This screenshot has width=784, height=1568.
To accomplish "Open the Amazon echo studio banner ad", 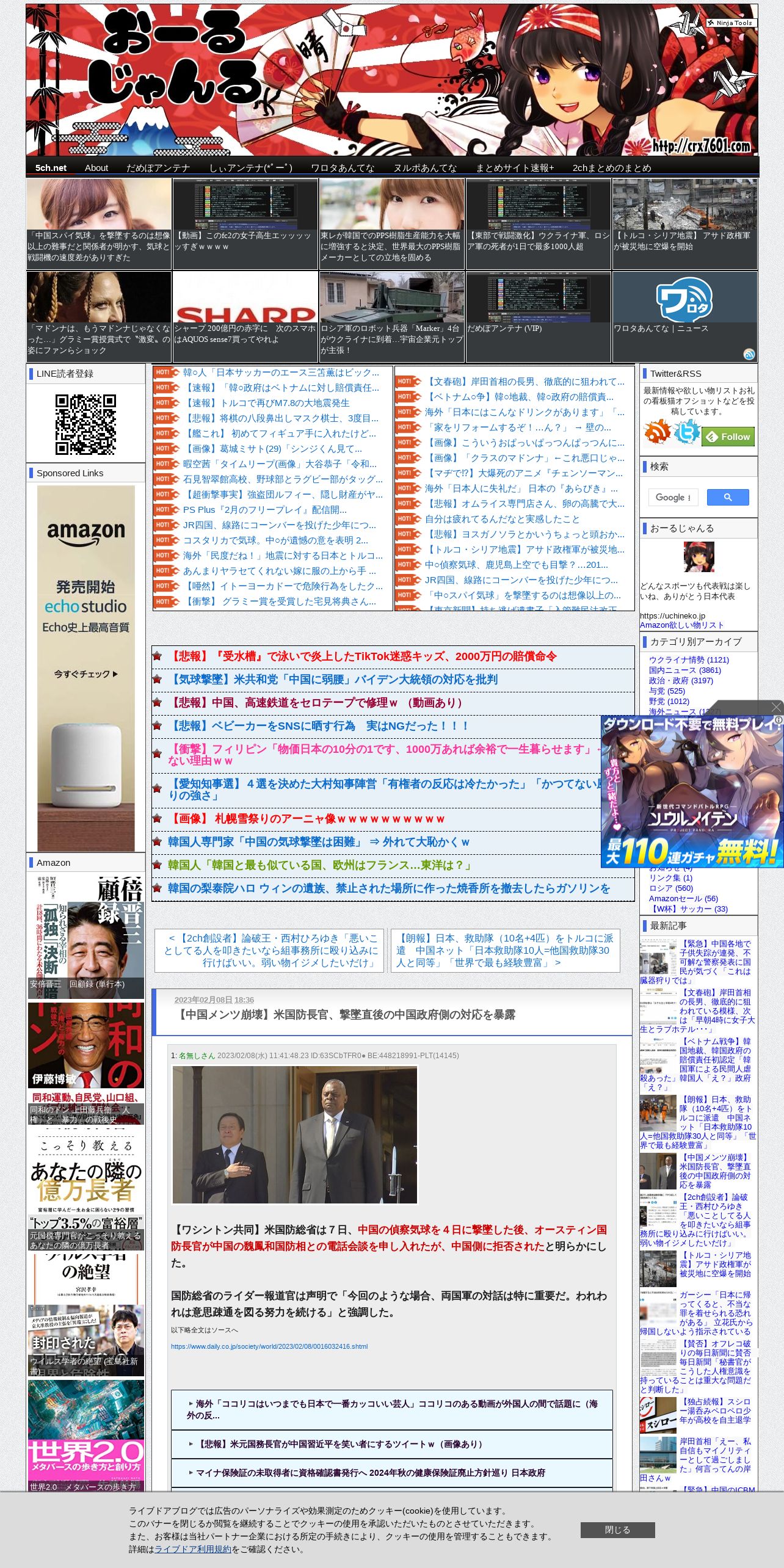I will [x=86, y=669].
